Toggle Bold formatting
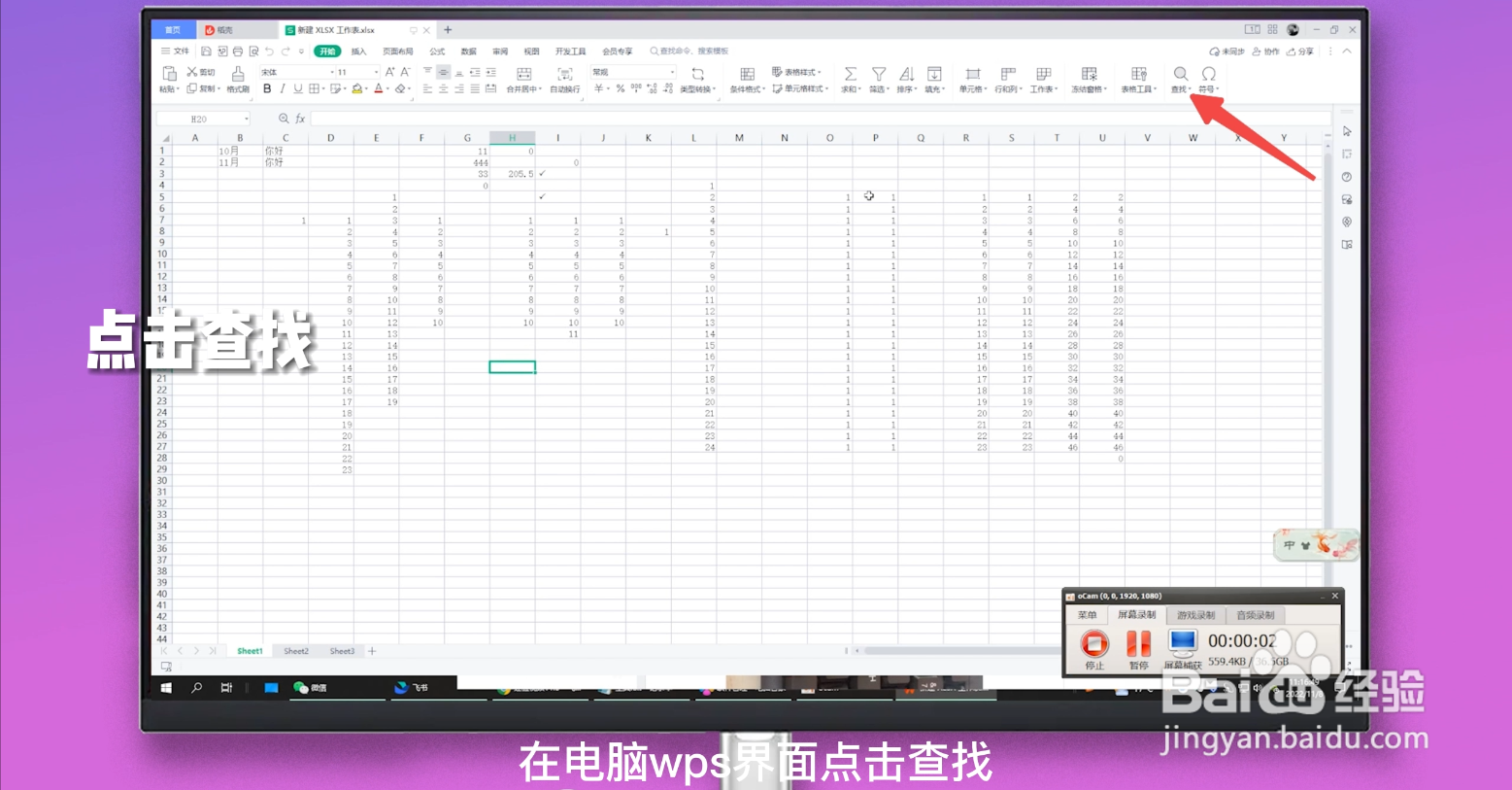The image size is (1512, 790). pos(267,88)
